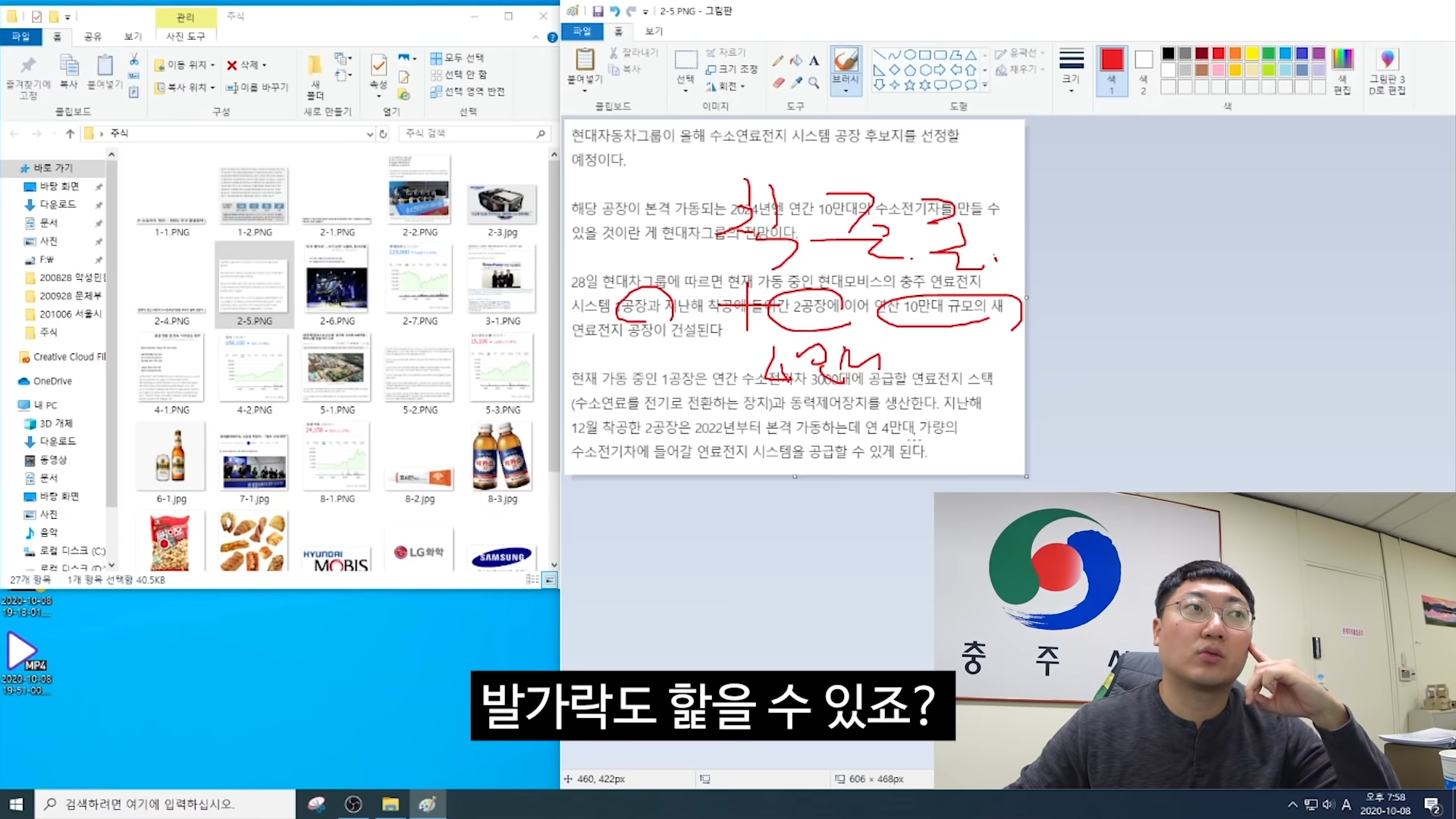
Task: Click the New folder icon in Explorer
Action: (x=315, y=65)
